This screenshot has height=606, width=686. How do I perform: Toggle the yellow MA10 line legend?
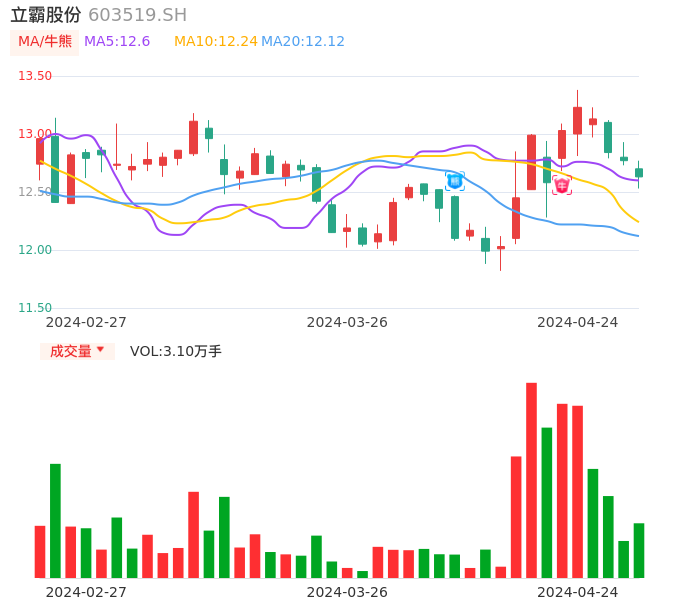(x=216, y=42)
